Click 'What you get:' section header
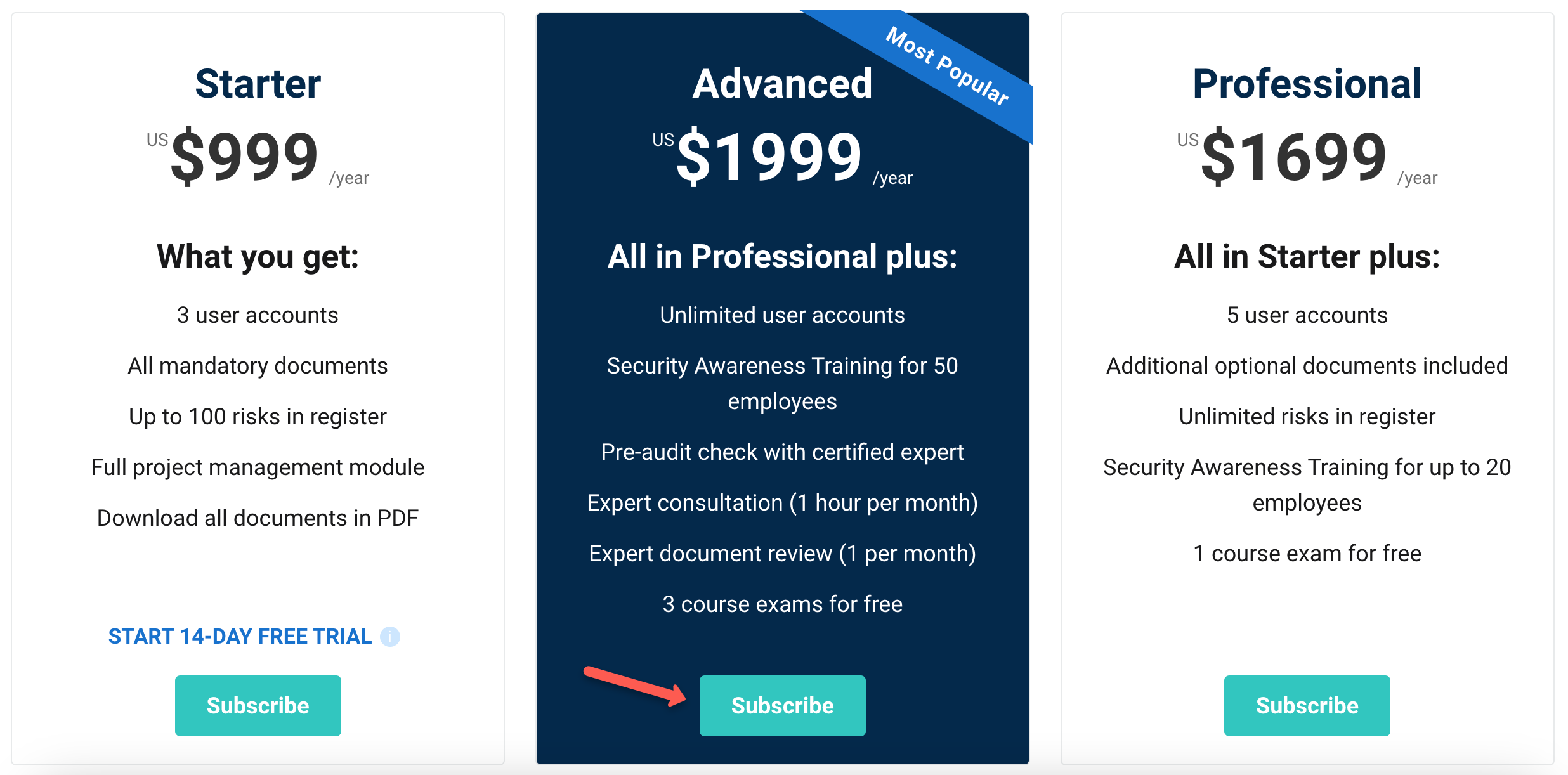Screen dimensions: 1568x775 coord(258,256)
